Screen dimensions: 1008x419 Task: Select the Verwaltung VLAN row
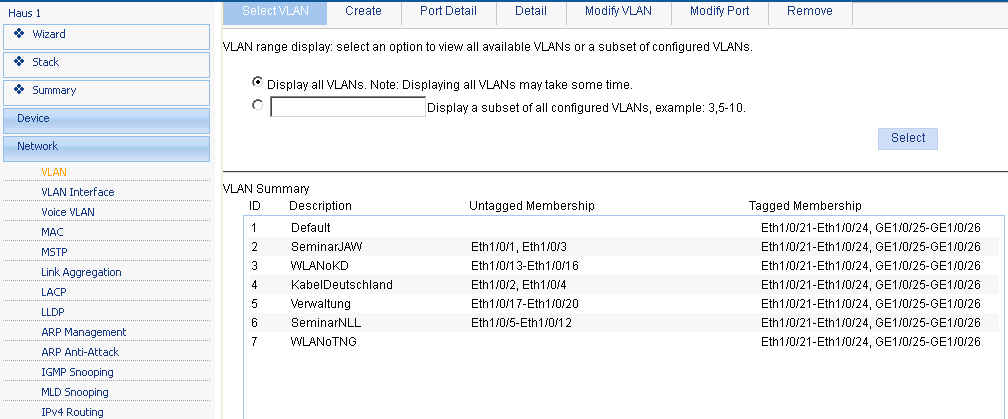[616, 303]
